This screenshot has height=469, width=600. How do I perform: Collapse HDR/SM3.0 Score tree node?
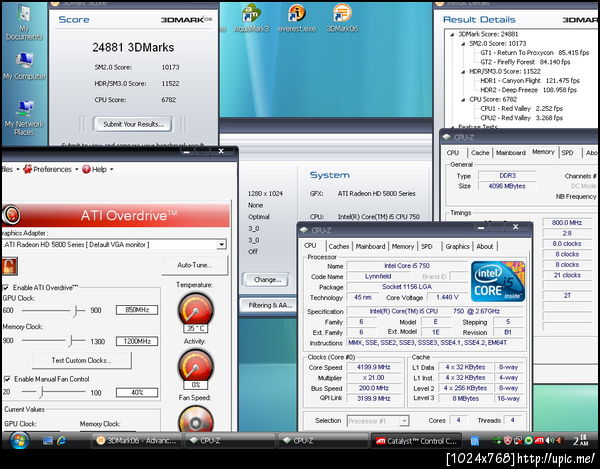[x=463, y=72]
